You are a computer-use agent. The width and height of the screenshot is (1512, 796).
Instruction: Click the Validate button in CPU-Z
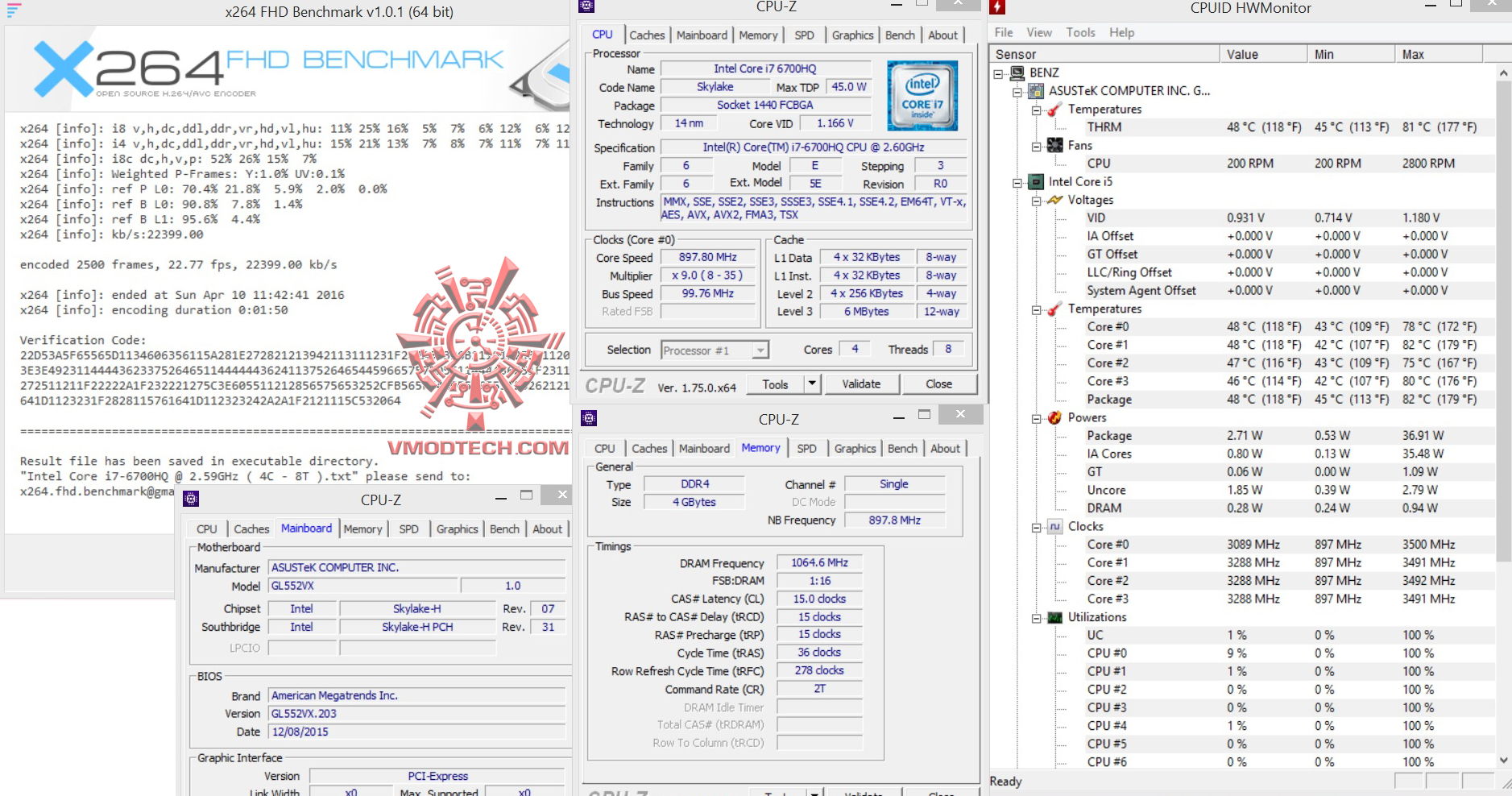861,384
